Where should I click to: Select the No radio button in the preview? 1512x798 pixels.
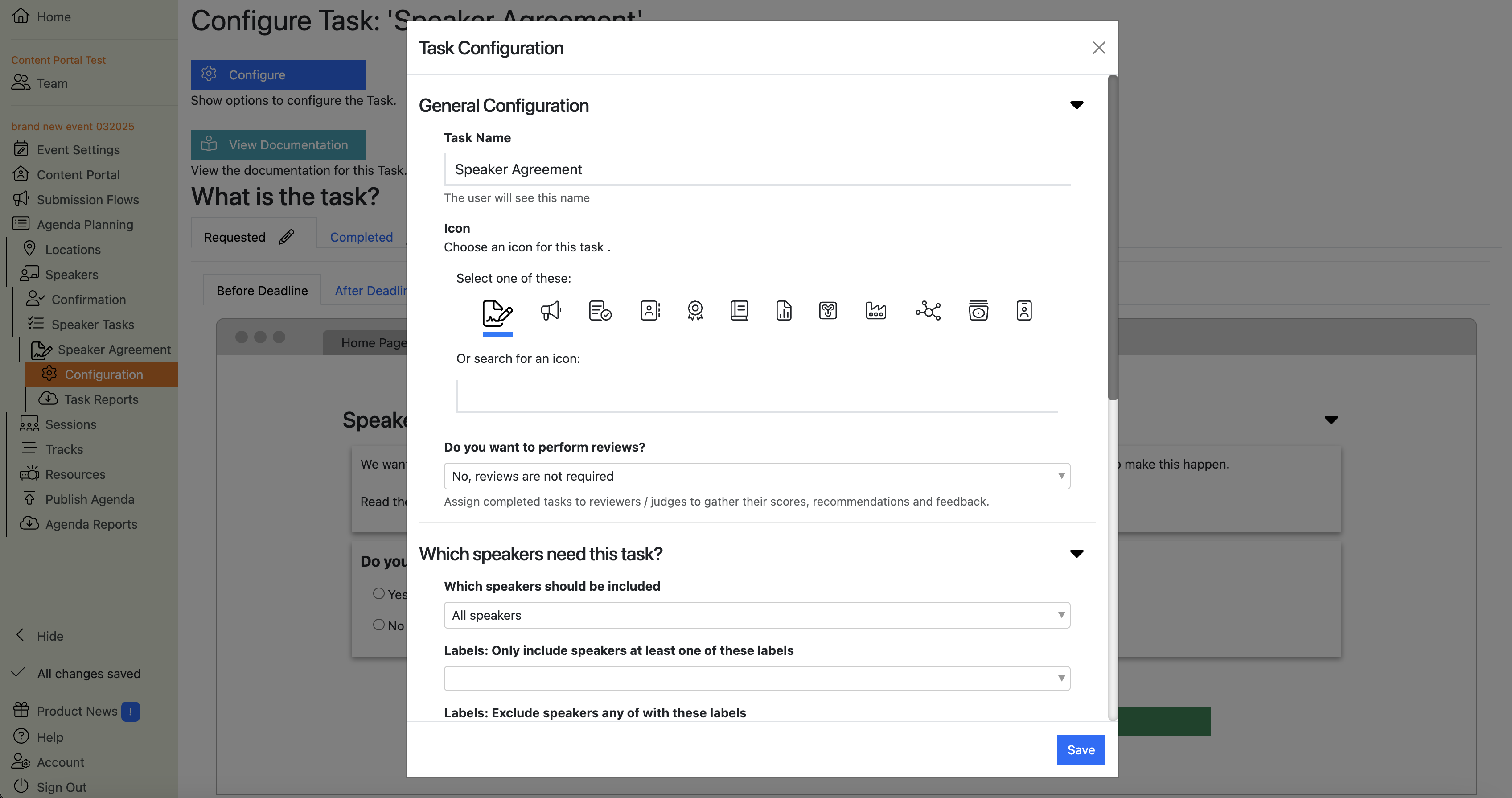pos(378,625)
